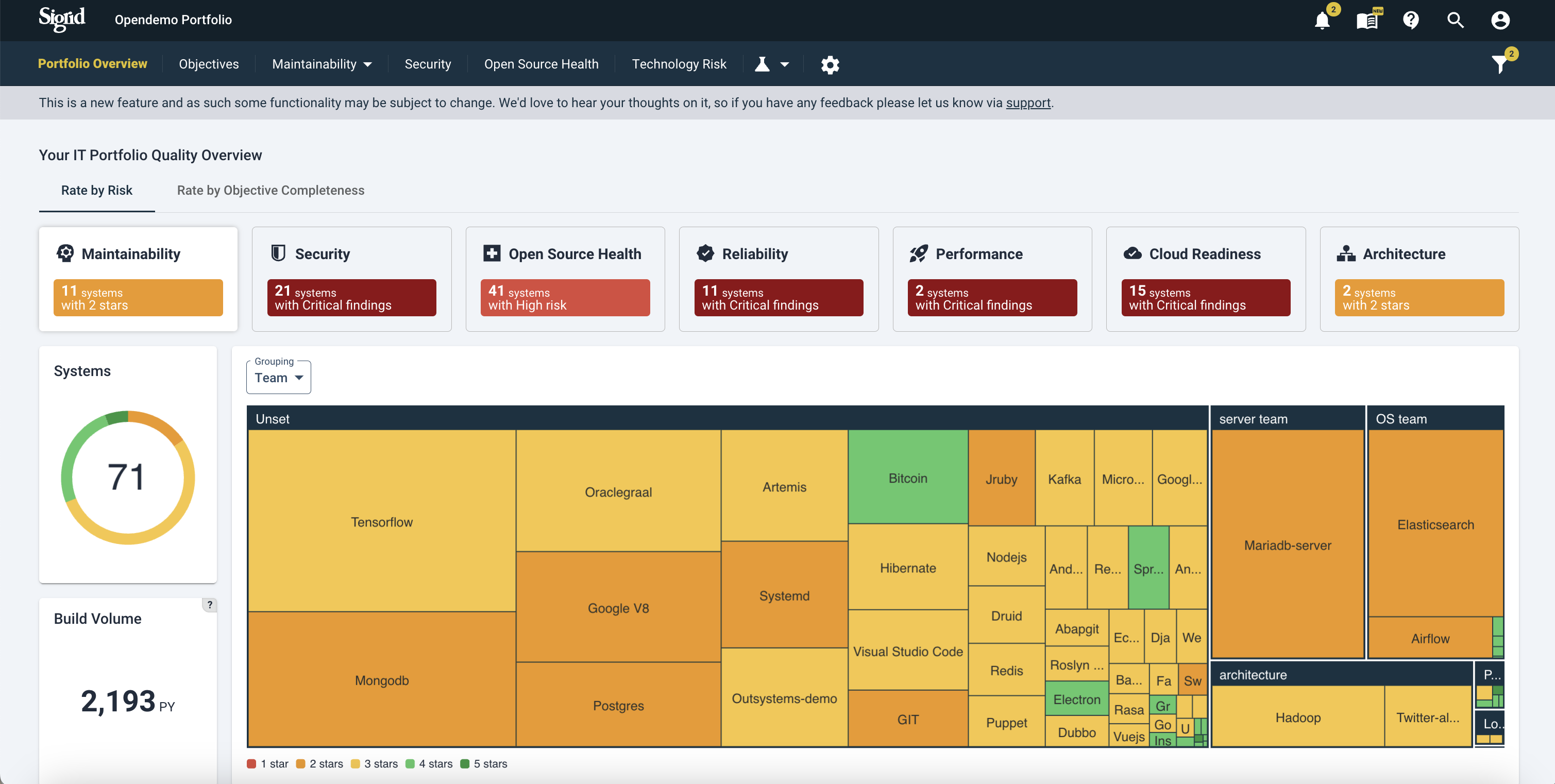Follow the support link in the banner
This screenshot has height=784, width=1555.
pyautogui.click(x=1028, y=103)
